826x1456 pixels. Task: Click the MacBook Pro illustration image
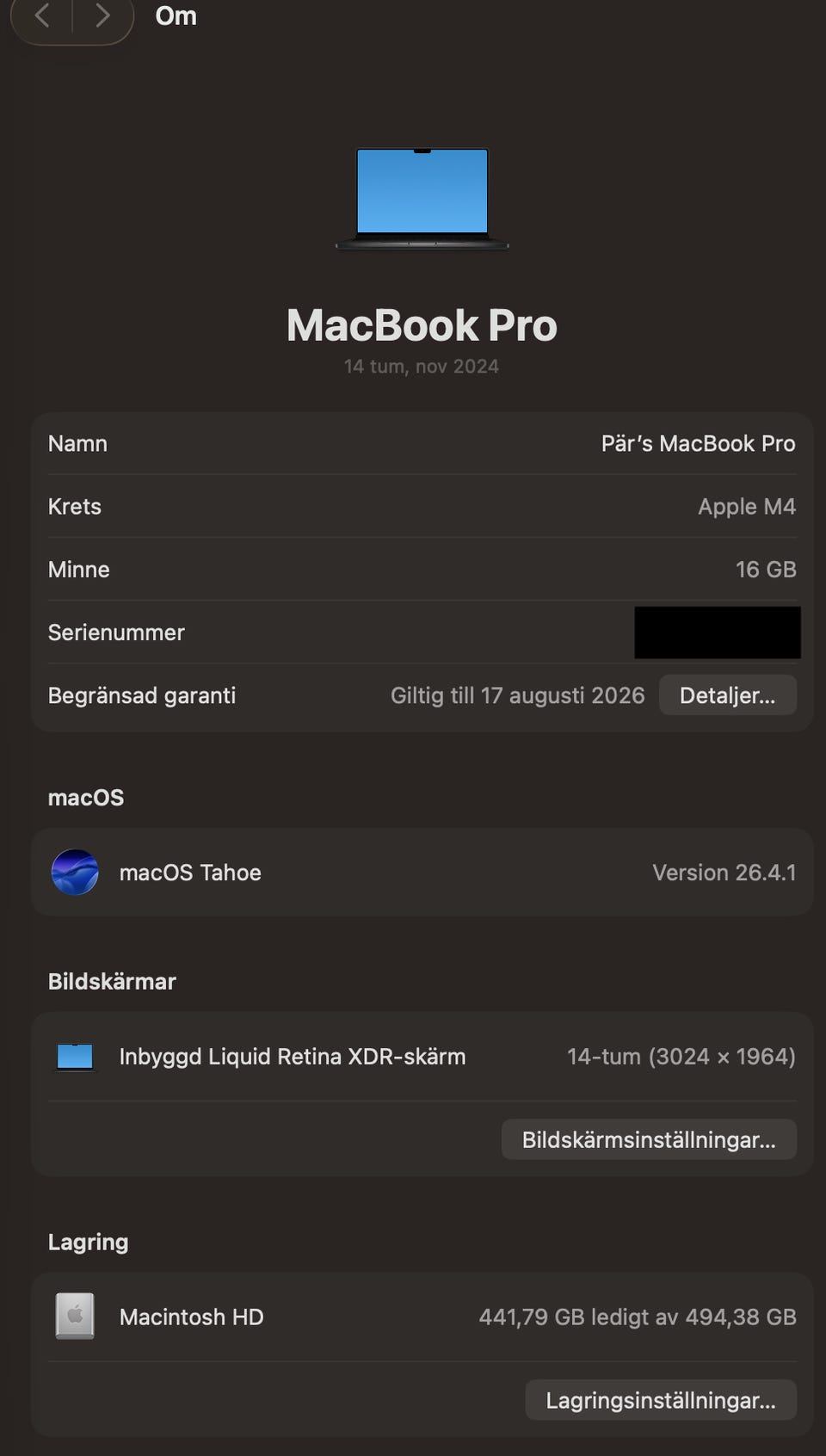click(x=422, y=199)
